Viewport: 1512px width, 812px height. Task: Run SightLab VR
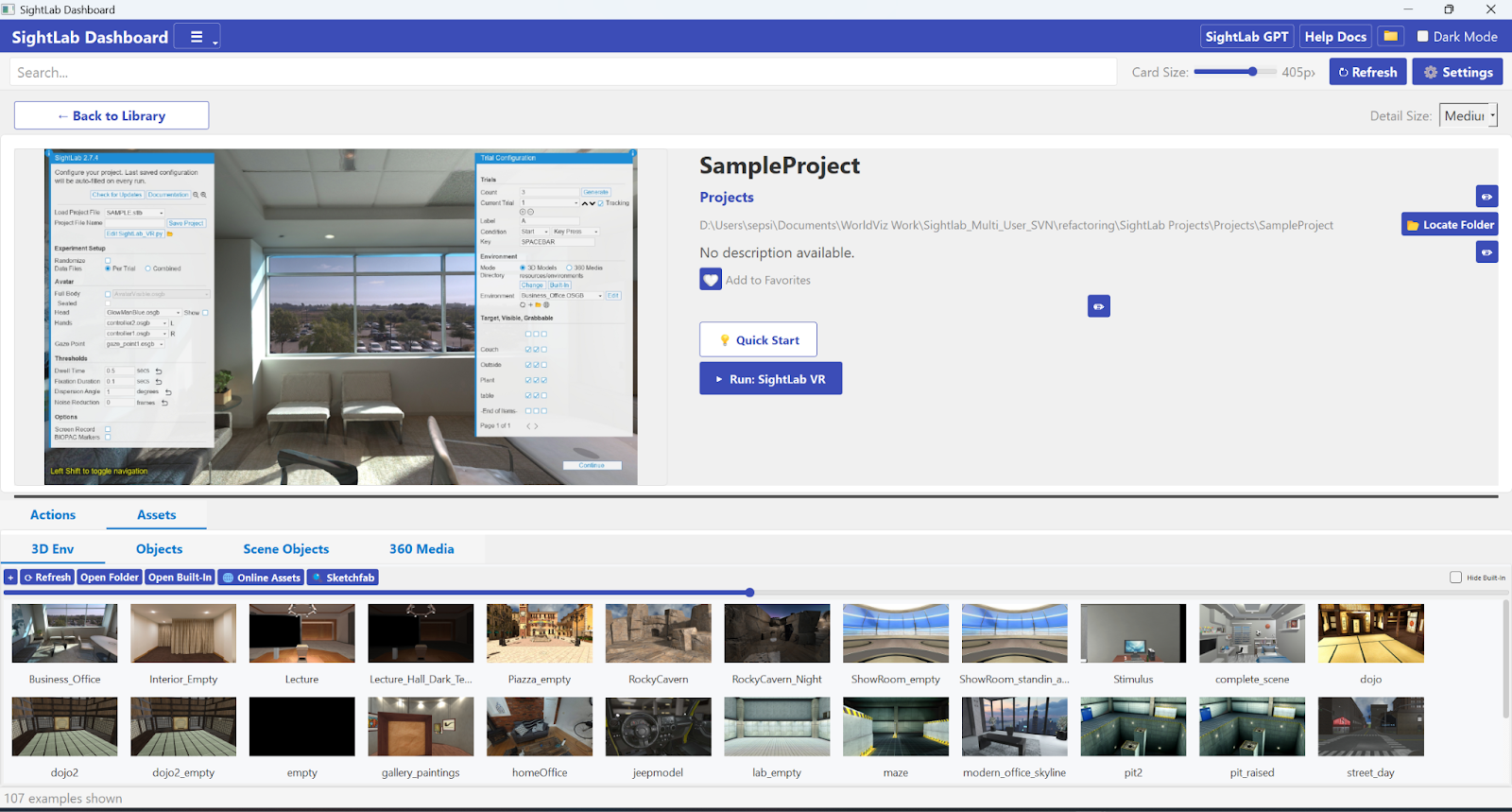coord(770,378)
